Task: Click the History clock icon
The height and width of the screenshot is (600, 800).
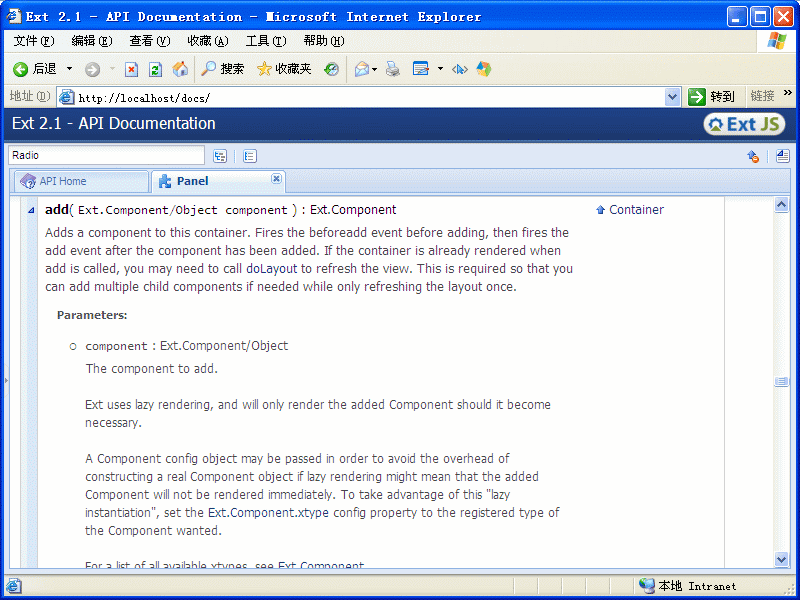Action: click(331, 69)
